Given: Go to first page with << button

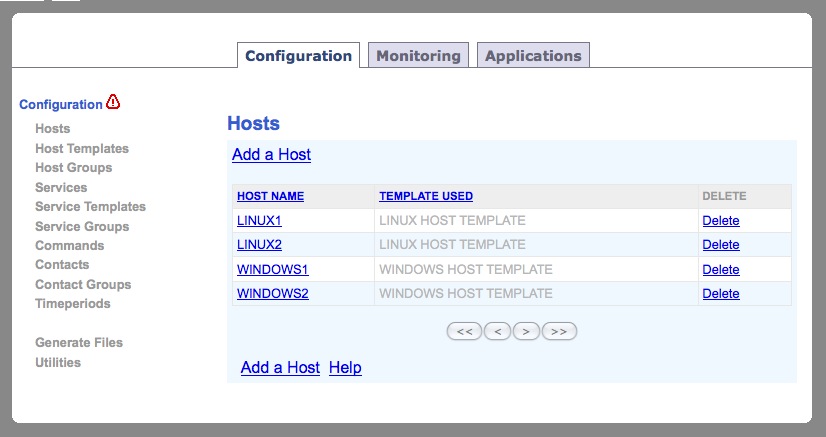Looking at the screenshot, I should (x=464, y=331).
